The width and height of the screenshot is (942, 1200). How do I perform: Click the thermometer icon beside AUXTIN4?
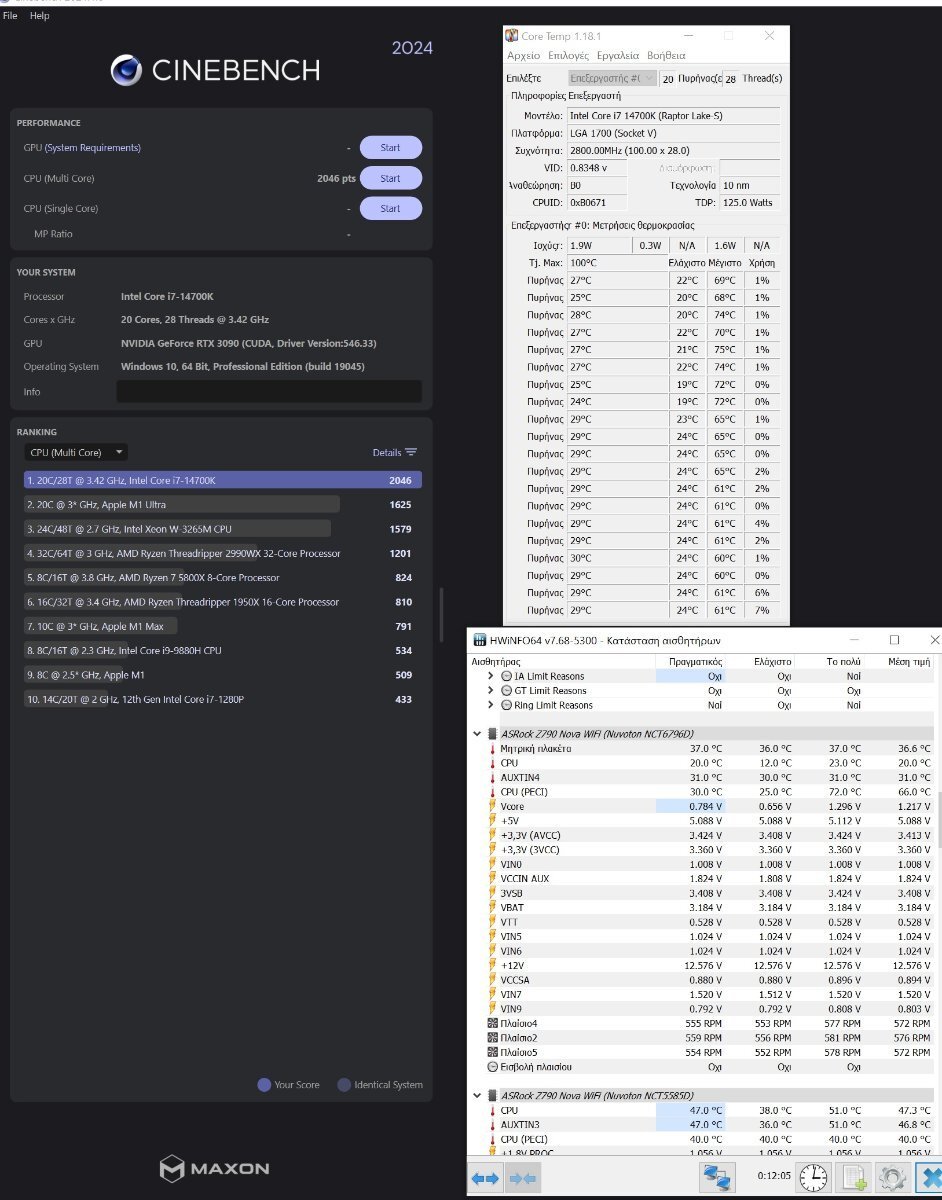click(492, 777)
